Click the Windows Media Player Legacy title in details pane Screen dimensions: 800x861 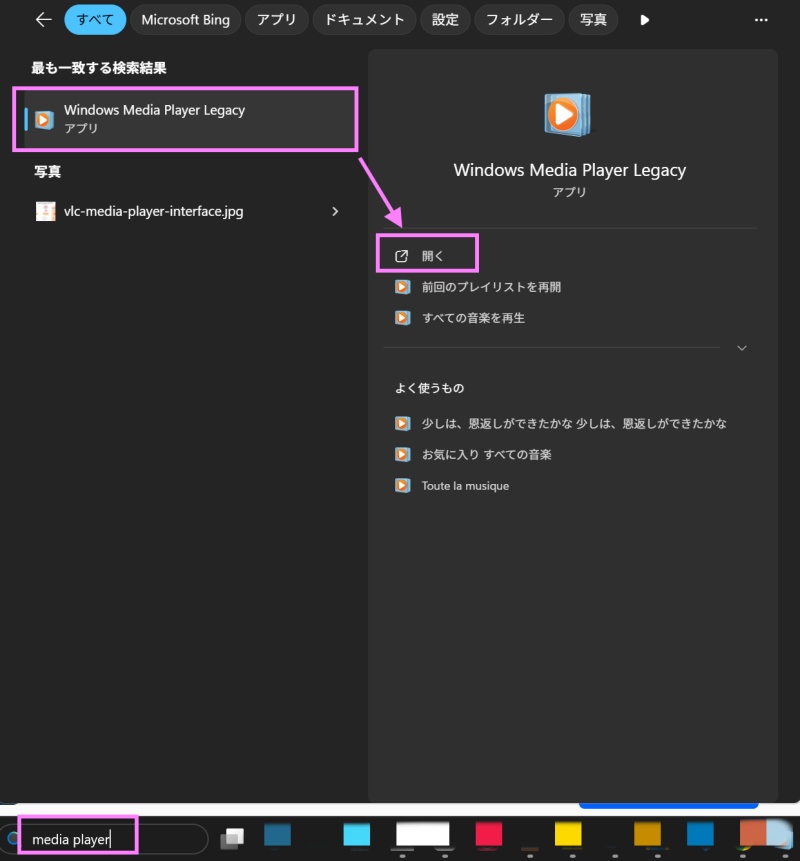[569, 170]
